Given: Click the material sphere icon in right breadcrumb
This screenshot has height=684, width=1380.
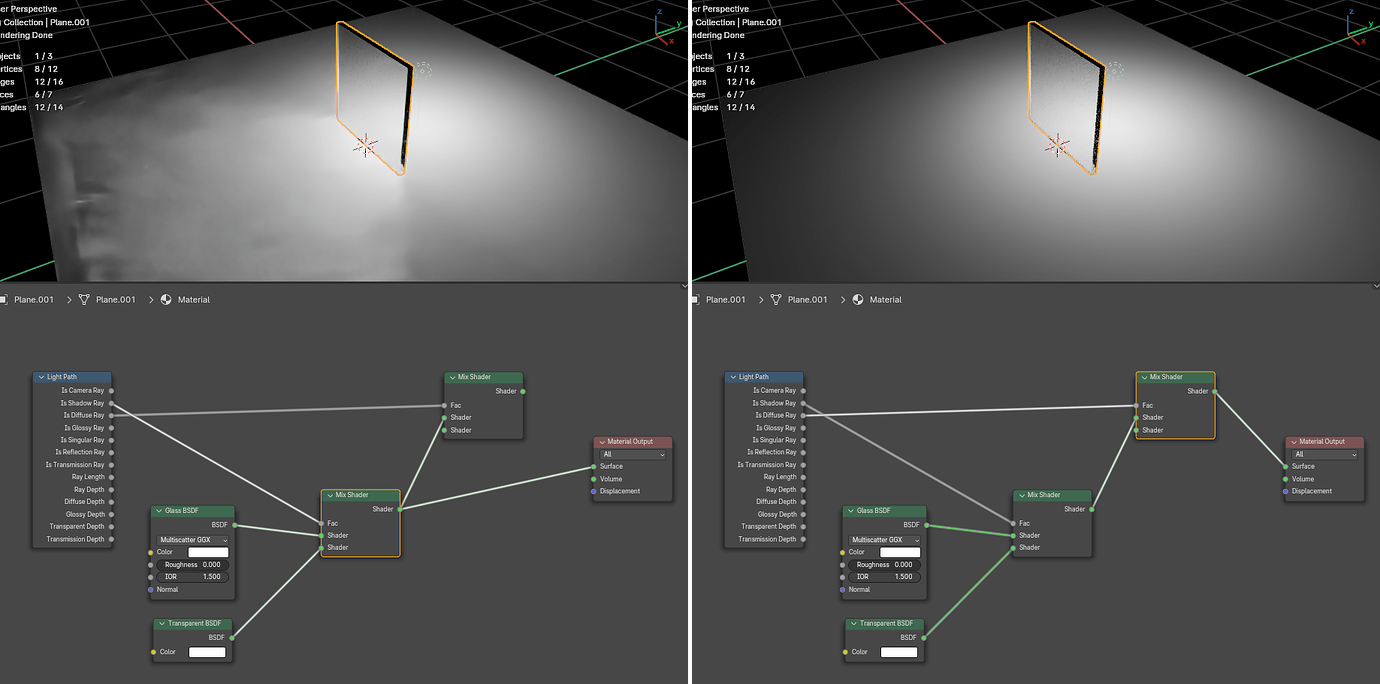Looking at the screenshot, I should coord(858,299).
